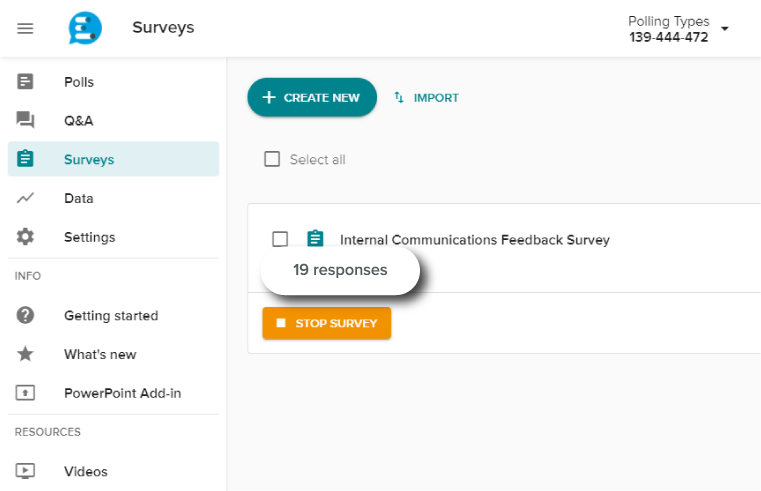Open the Surveys section in sidebar
Image resolution: width=761 pixels, height=491 pixels.
pos(89,159)
